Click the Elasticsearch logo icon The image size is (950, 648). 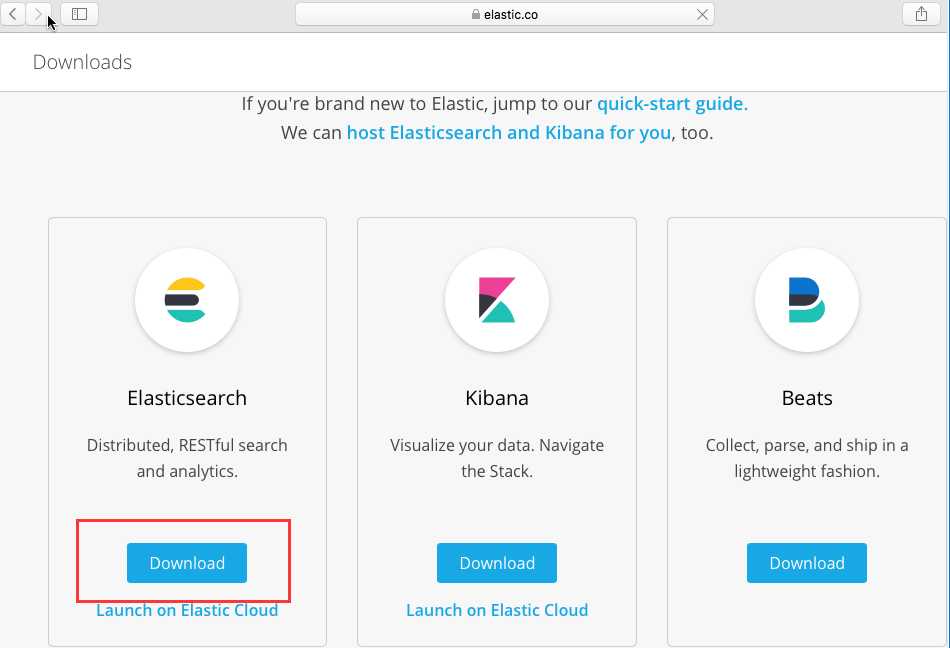click(x=186, y=300)
